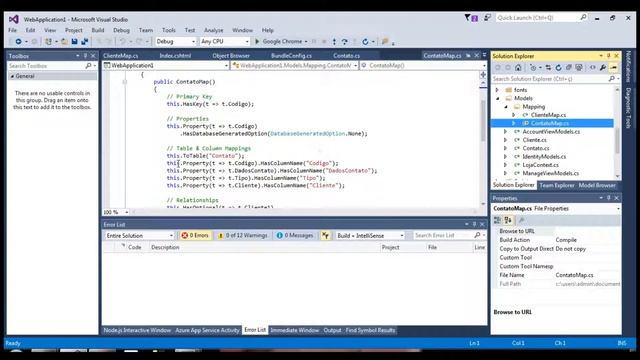The width and height of the screenshot is (640, 360).
Task: Click the Toolbox search magnifier icon
Action: click(x=88, y=66)
